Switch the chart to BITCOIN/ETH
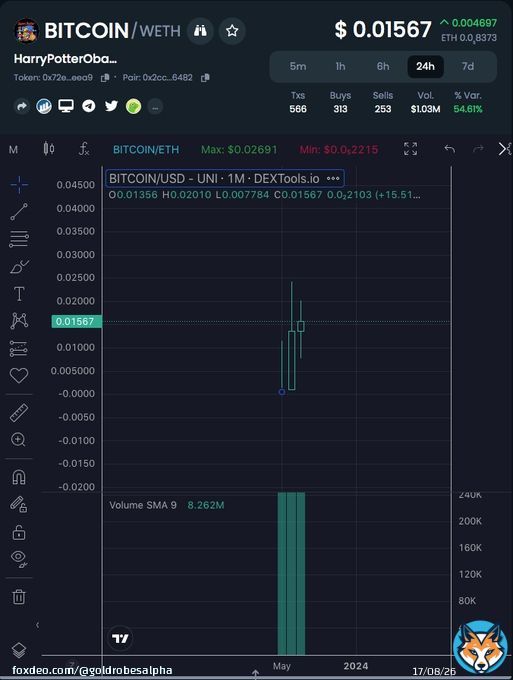Screen dimensions: 513x680 pos(146,150)
